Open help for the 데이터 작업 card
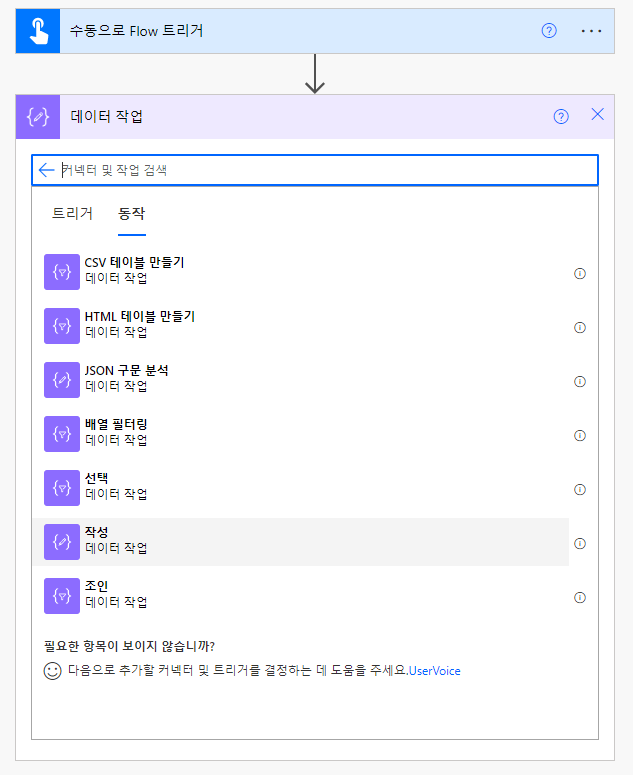The height and width of the screenshot is (775, 633). [x=561, y=117]
